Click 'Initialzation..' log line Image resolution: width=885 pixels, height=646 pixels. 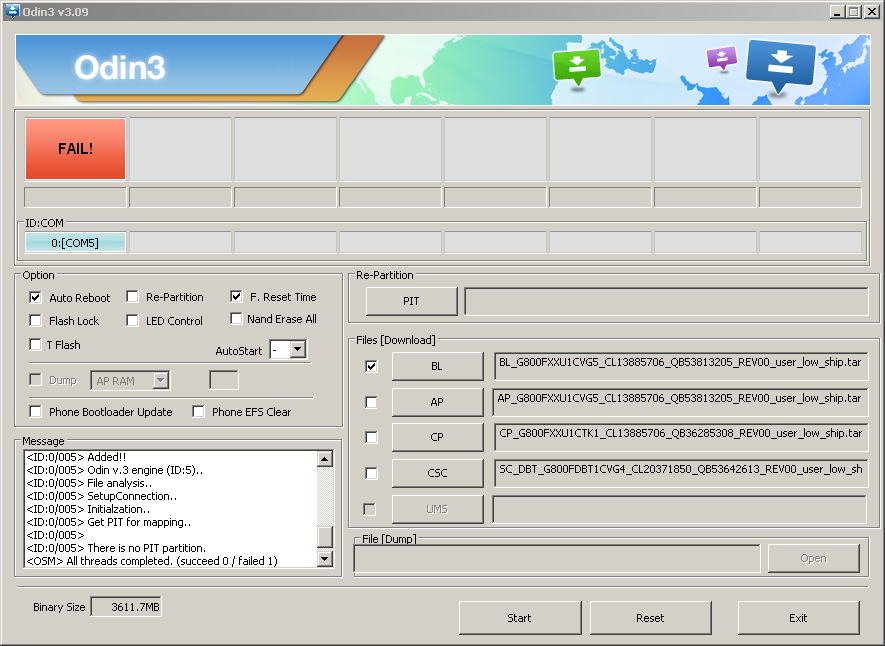pyautogui.click(x=88, y=509)
